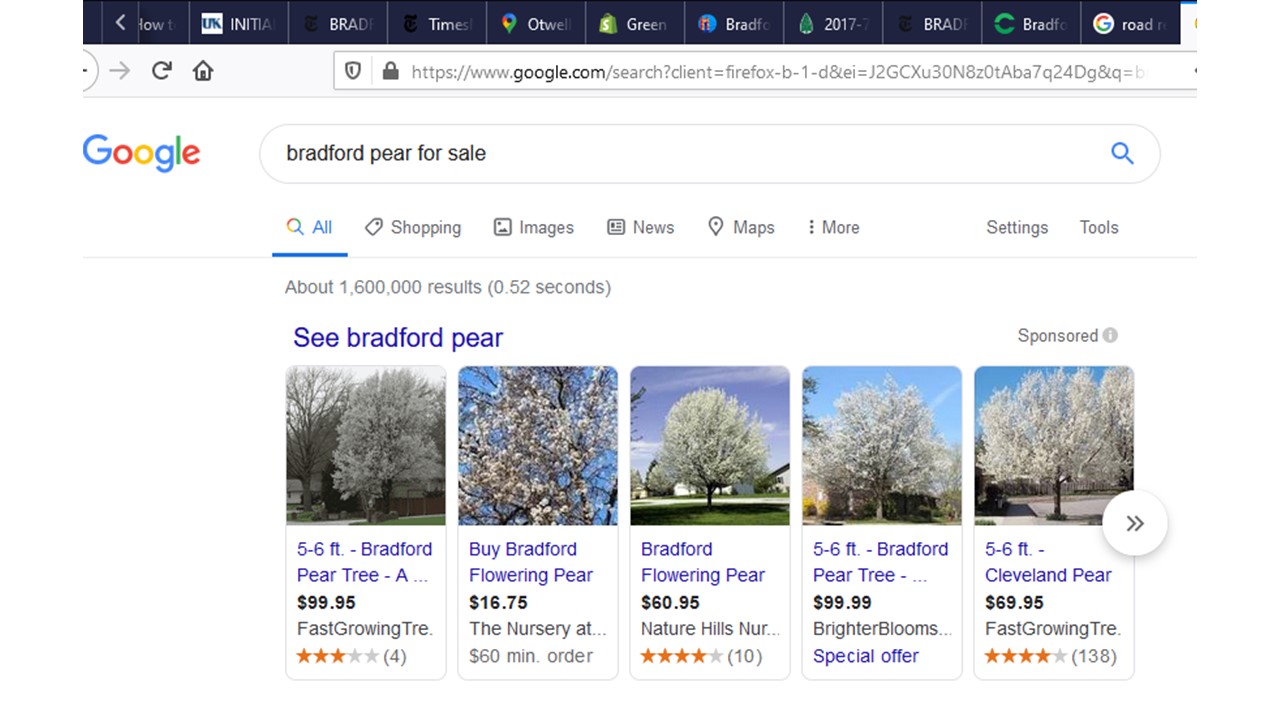Click the Cleveland Pear tree thumbnail
1280x720 pixels.
(x=1053, y=446)
